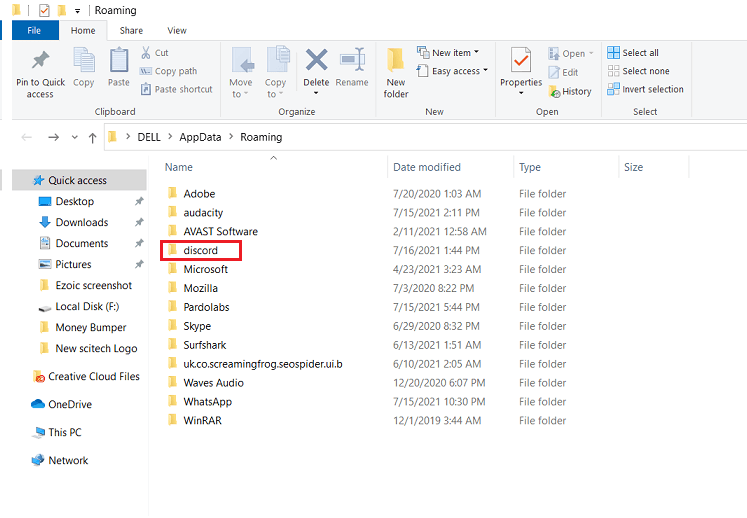
Task: Create a New folder
Action: (396, 73)
